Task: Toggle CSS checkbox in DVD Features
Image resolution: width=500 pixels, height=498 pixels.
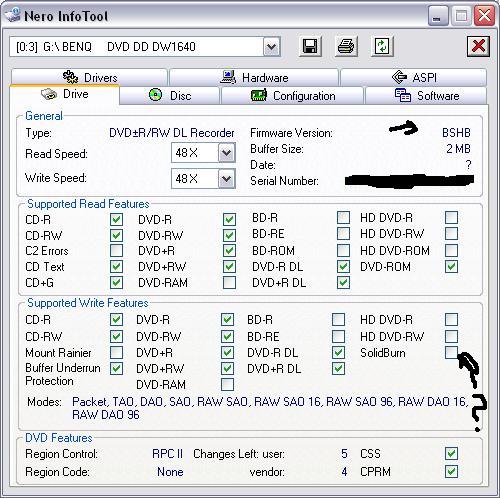Action: (451, 454)
